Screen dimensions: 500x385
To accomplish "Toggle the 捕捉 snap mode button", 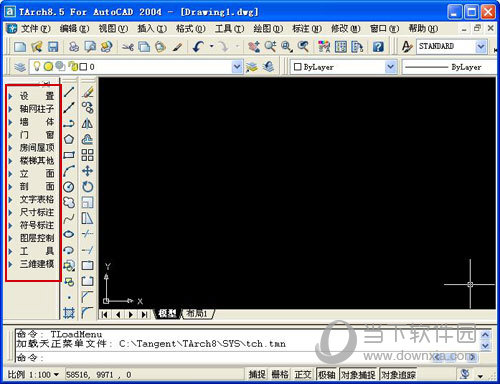I will 257,375.
